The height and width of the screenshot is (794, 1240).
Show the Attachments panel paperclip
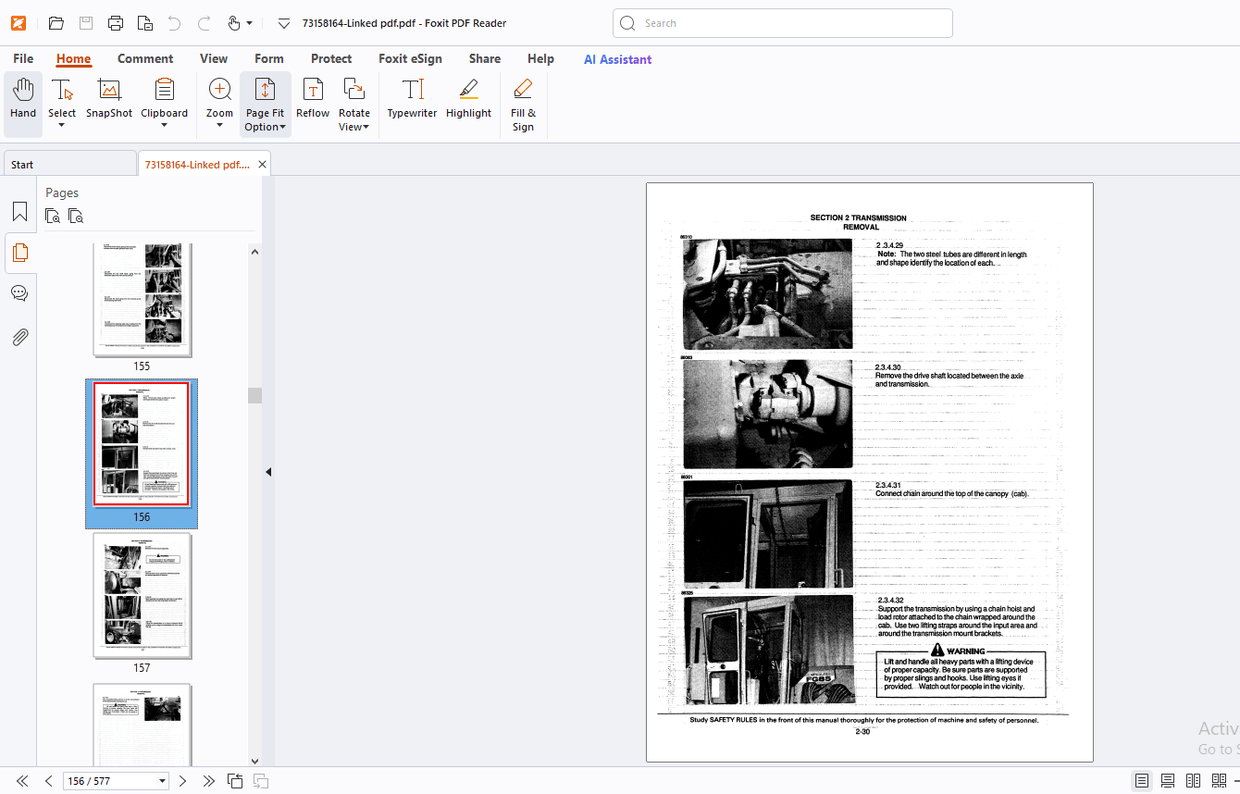(20, 337)
